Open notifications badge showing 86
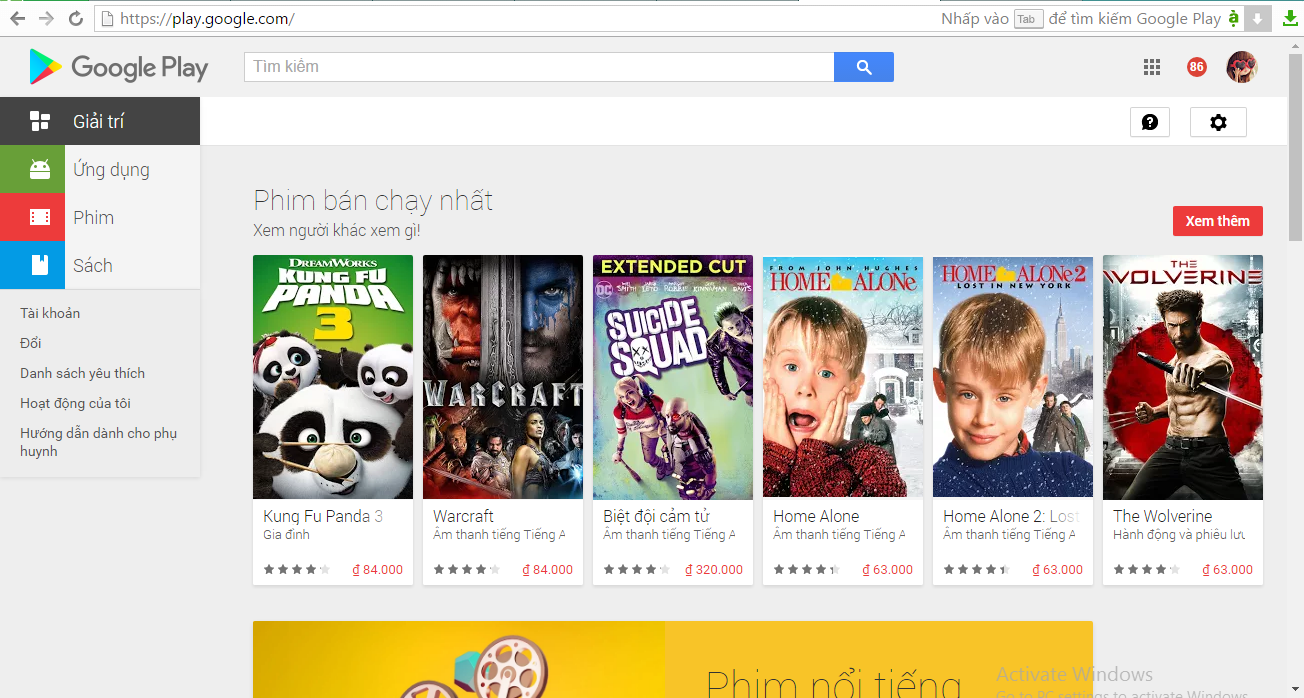This screenshot has height=698, width=1304. click(1197, 67)
